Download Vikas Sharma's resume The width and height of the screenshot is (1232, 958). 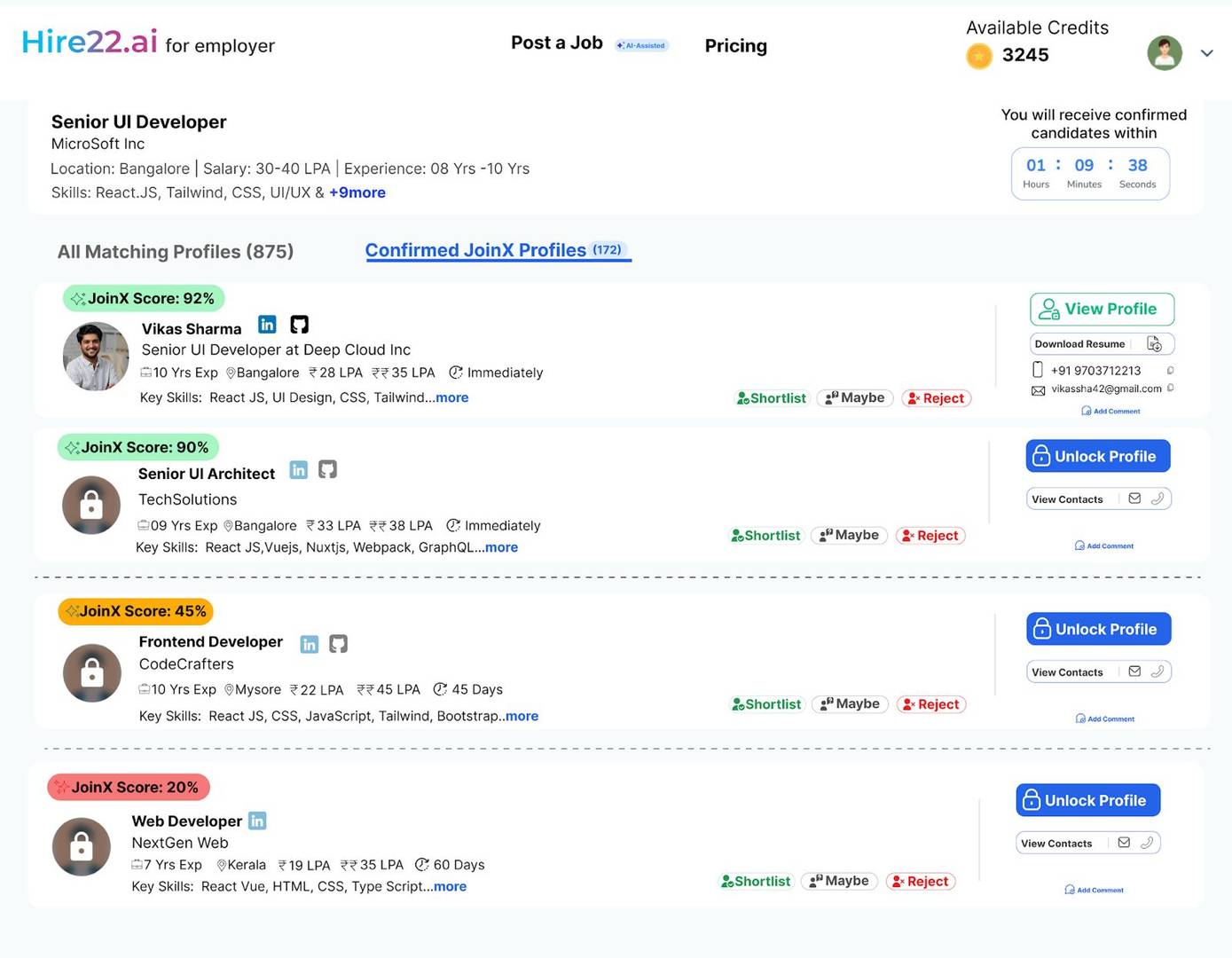click(x=1079, y=343)
